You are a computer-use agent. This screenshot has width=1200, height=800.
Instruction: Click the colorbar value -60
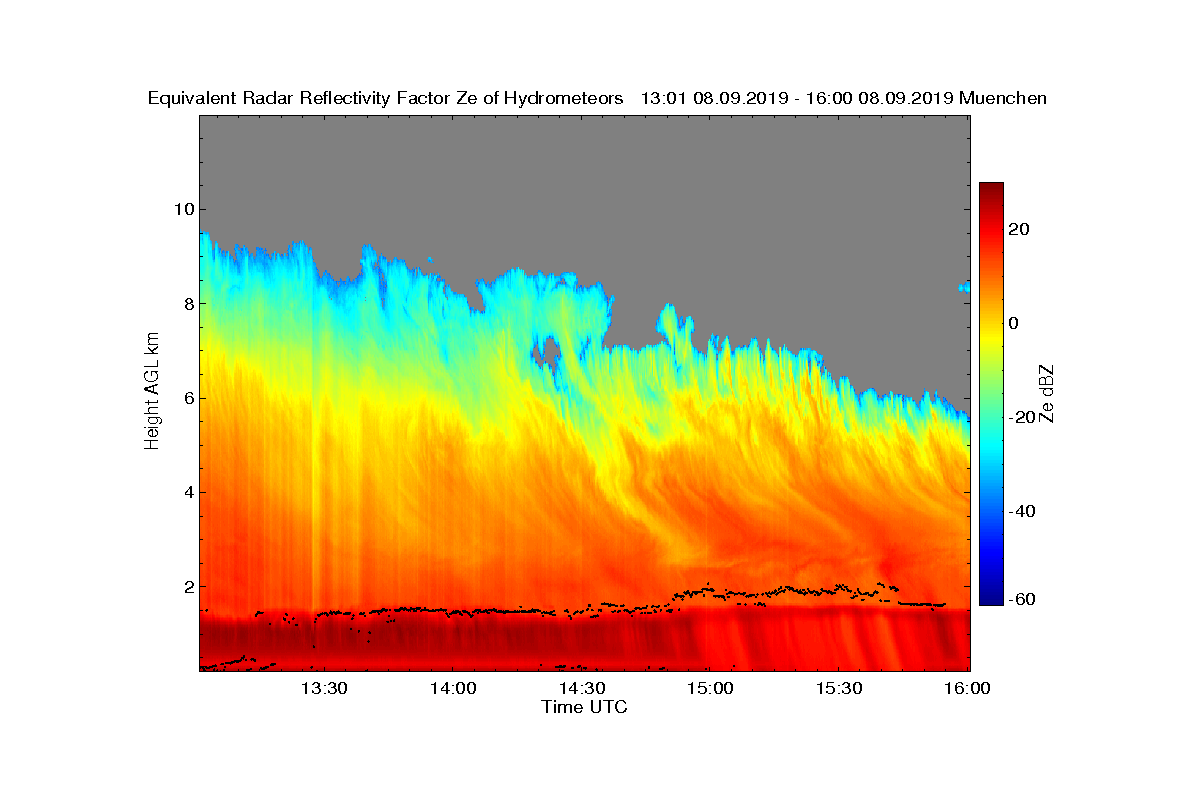coord(1023,599)
